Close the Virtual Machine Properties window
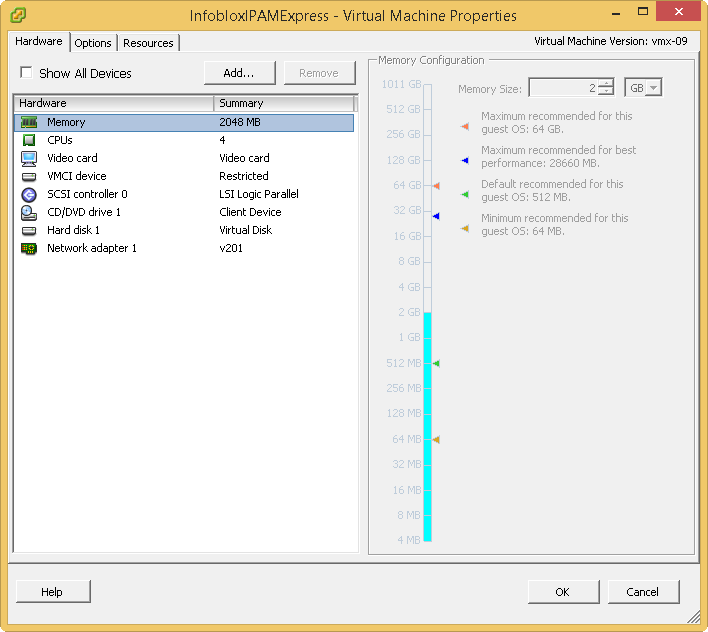 679,11
